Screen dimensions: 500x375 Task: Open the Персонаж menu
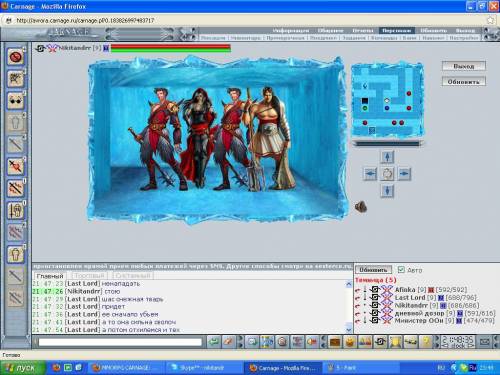pyautogui.click(x=396, y=31)
